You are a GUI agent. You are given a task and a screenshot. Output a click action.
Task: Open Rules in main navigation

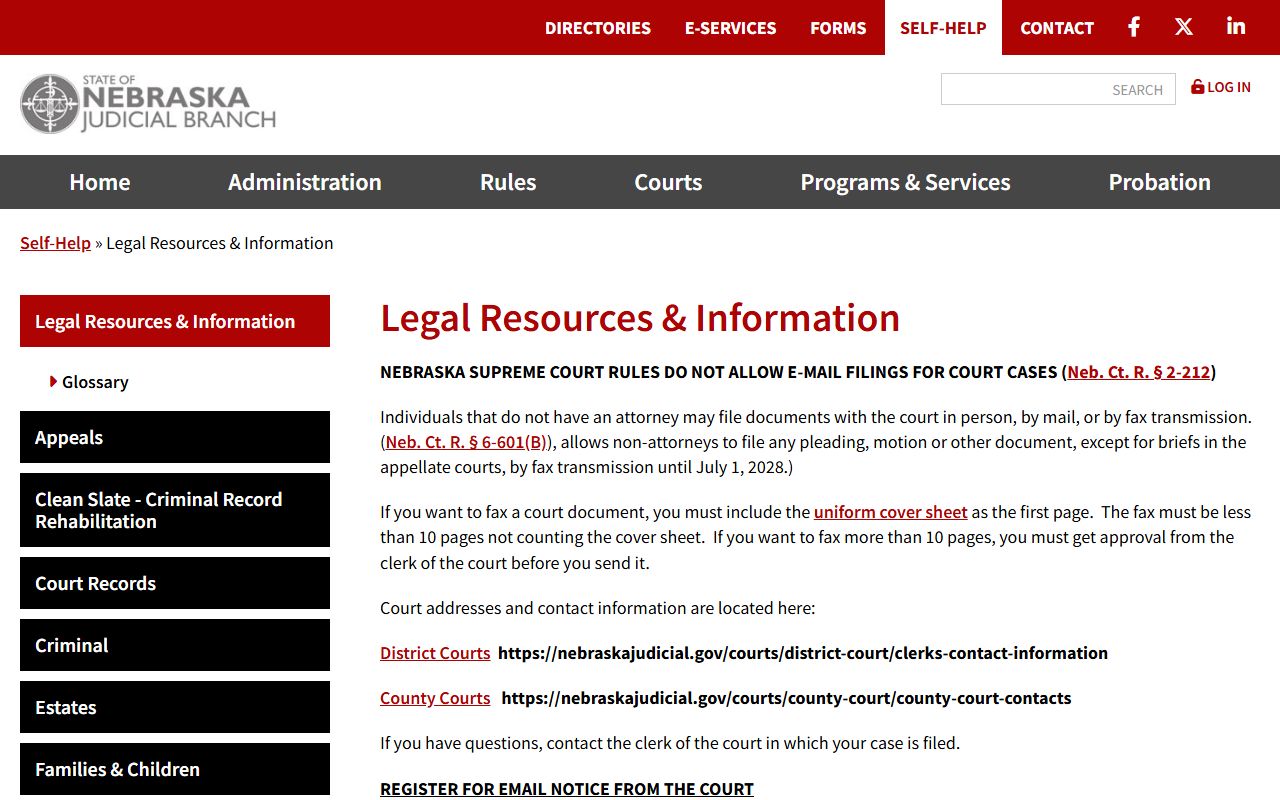508,182
